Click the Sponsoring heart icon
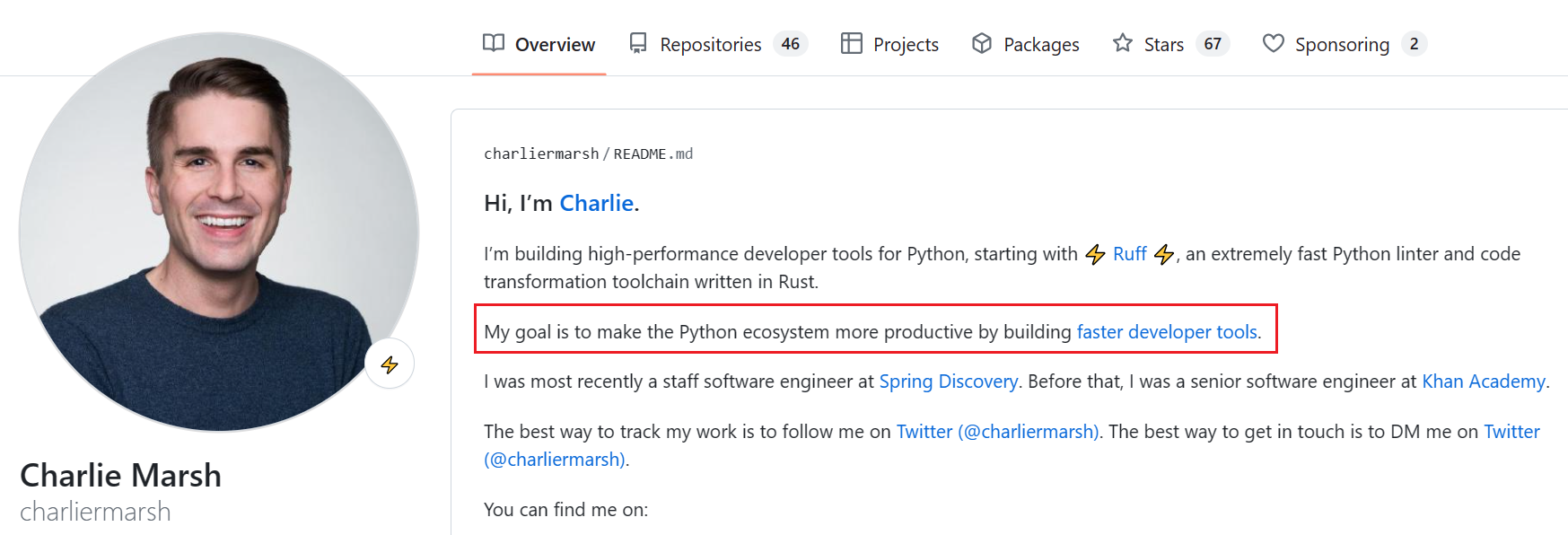Image resolution: width=1568 pixels, height=535 pixels. (1273, 43)
